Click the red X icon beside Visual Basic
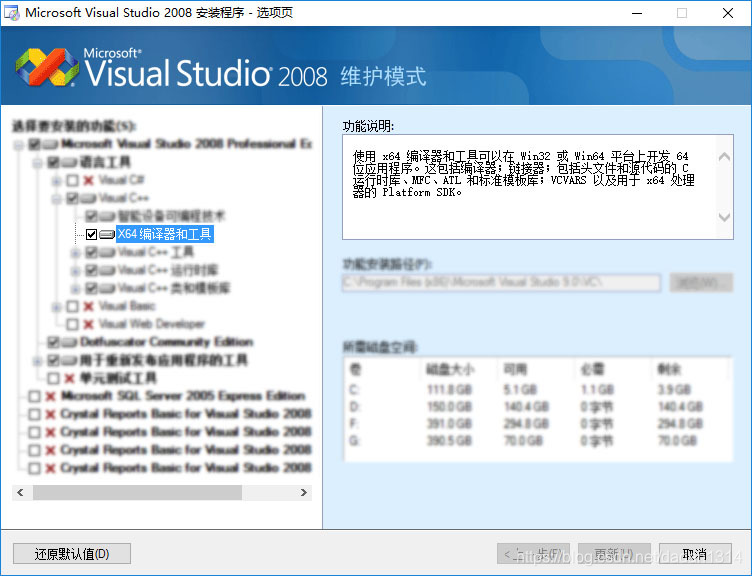The width and height of the screenshot is (752, 576). 88,306
